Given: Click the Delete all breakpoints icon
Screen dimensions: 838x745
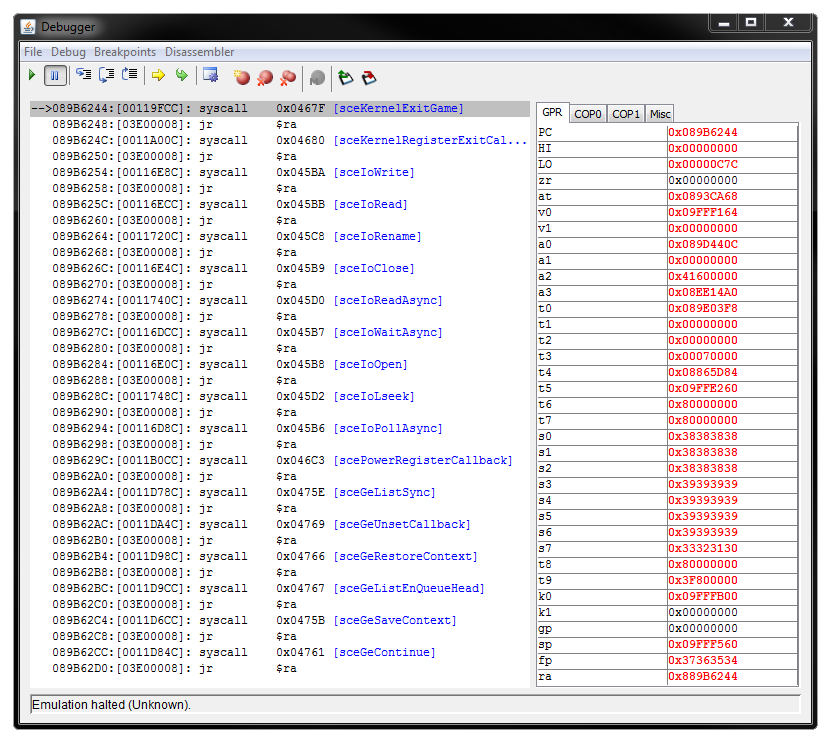Looking at the screenshot, I should click(288, 77).
